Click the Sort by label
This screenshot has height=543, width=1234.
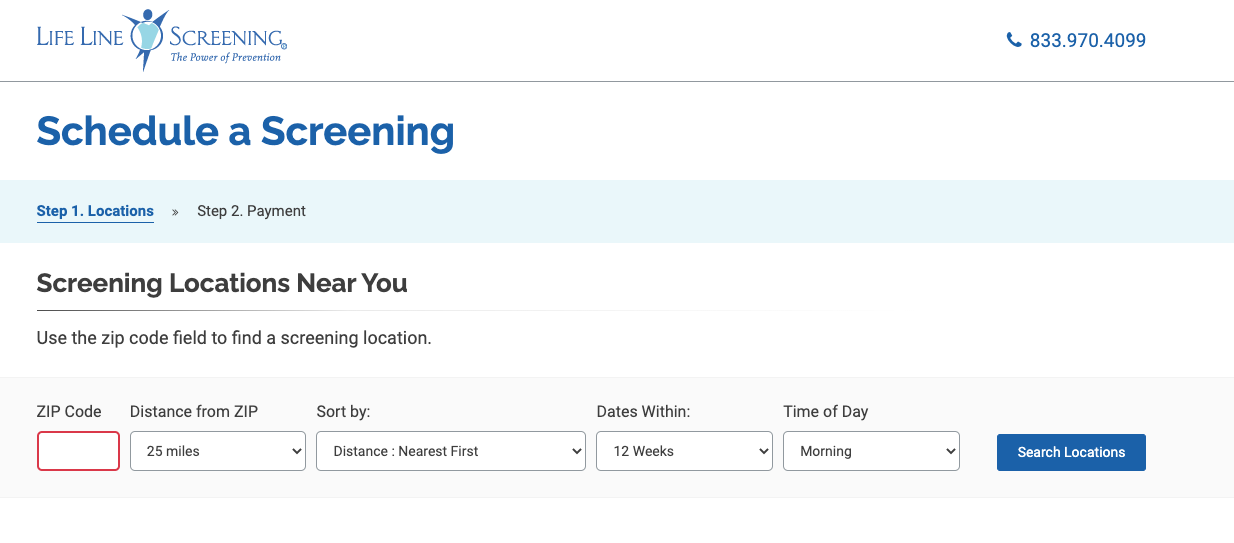(x=343, y=411)
